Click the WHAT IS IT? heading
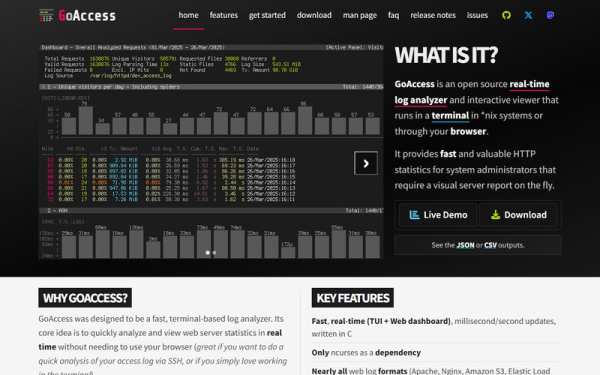Screen dimensions: 600x375 pyautogui.click(x=446, y=55)
